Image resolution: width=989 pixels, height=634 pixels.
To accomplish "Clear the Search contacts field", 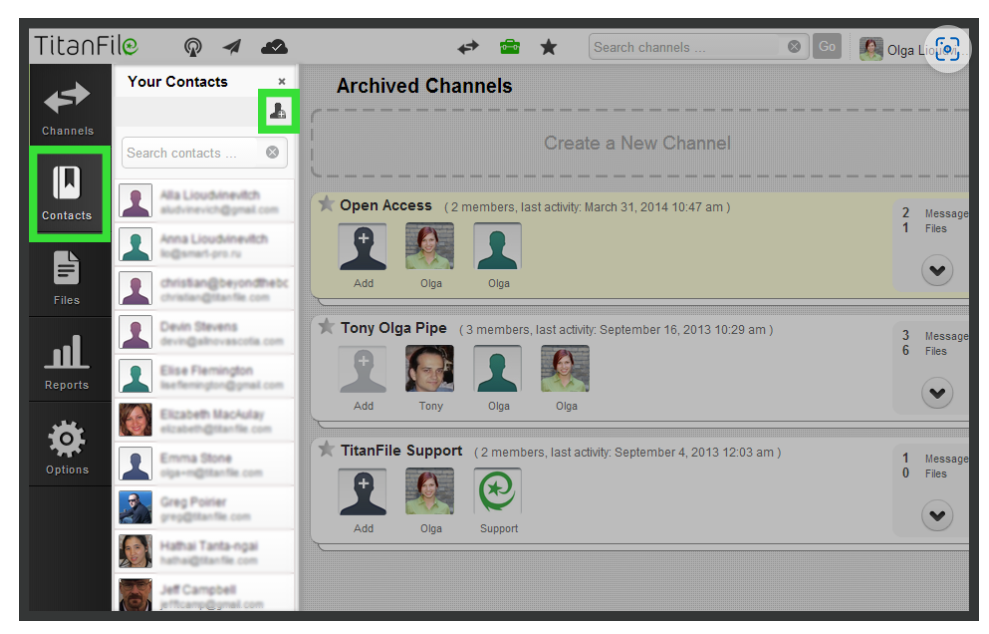I will (x=272, y=153).
